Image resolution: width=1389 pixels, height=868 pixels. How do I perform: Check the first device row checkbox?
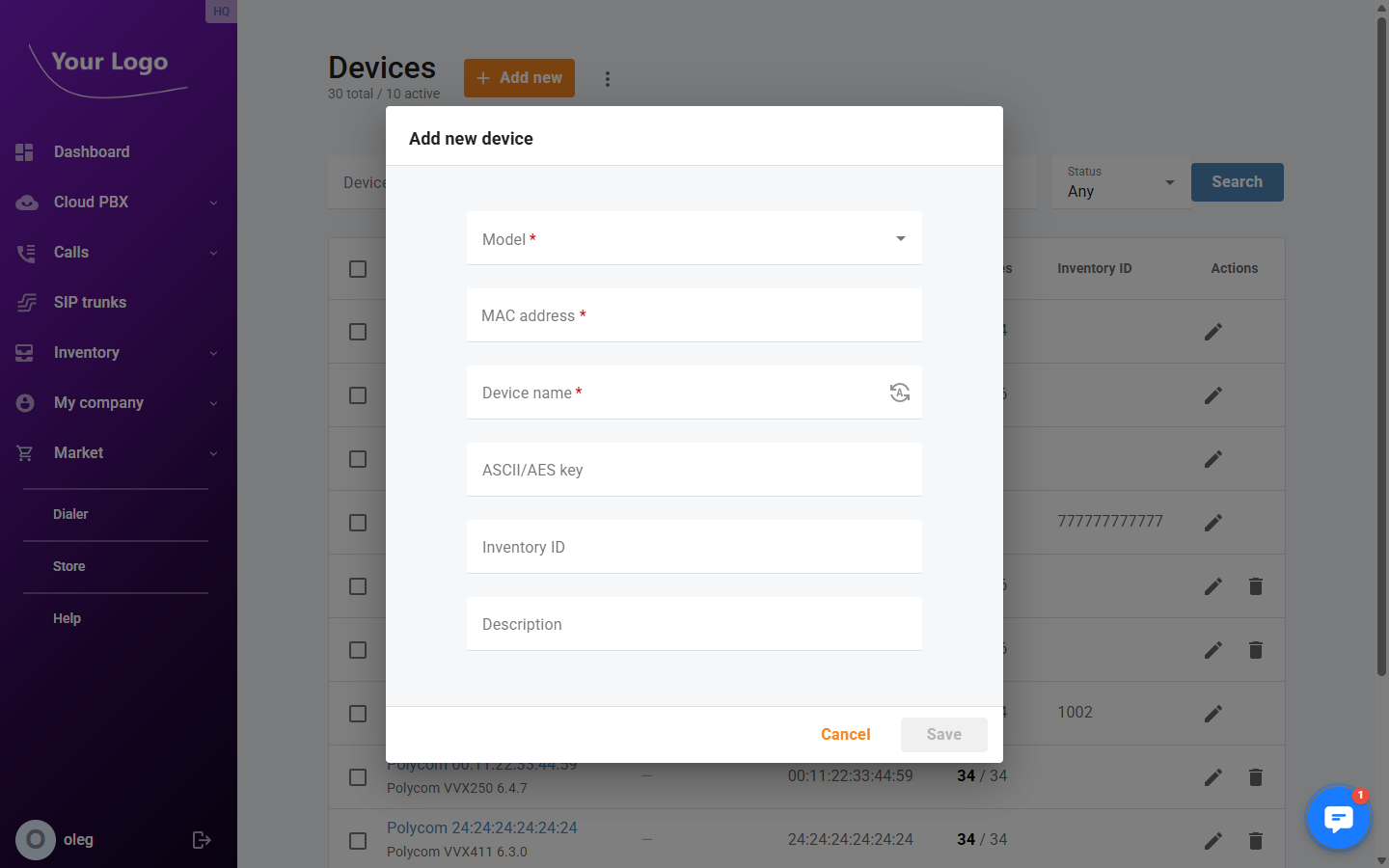pyautogui.click(x=358, y=331)
